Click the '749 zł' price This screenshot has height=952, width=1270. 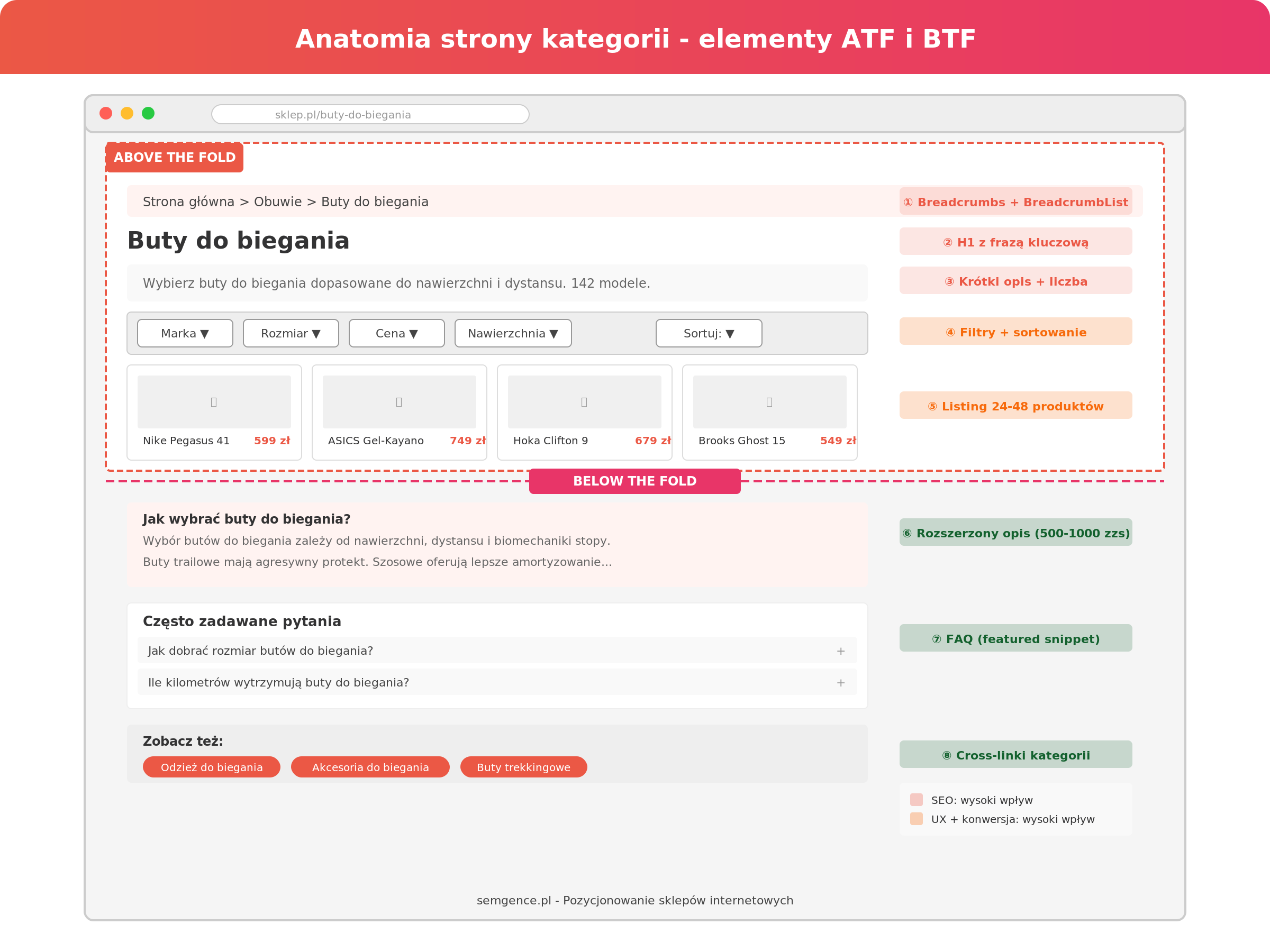468,441
